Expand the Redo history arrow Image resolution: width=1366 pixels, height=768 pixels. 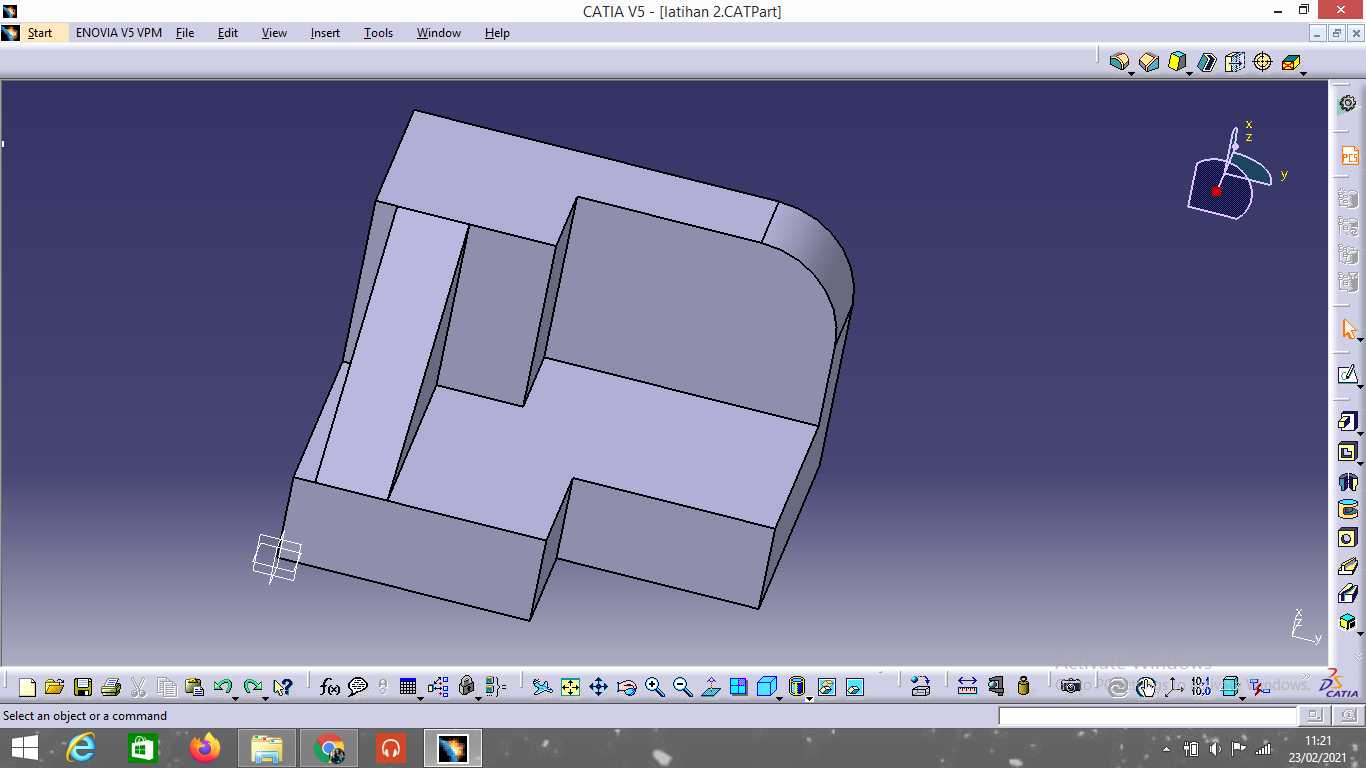click(x=265, y=697)
